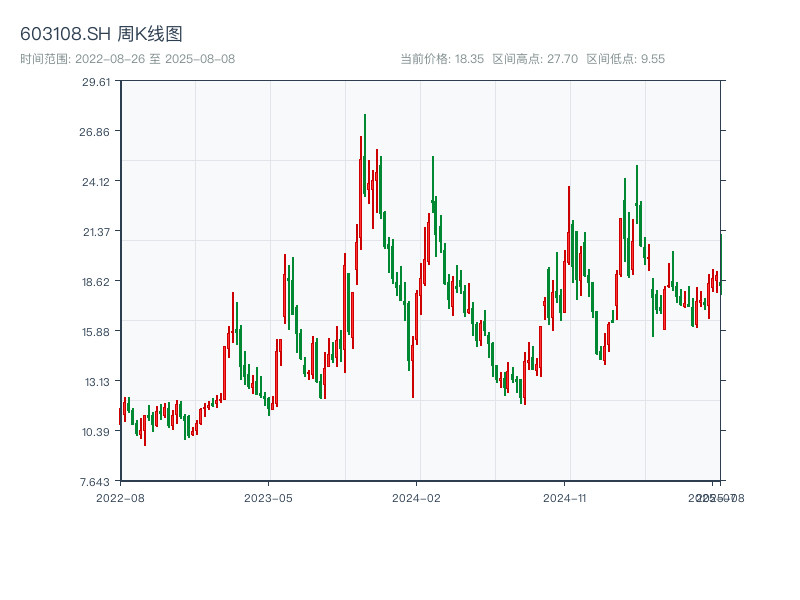800x600 pixels.
Task: Click y-axis label 21.37
Action: coord(96,232)
